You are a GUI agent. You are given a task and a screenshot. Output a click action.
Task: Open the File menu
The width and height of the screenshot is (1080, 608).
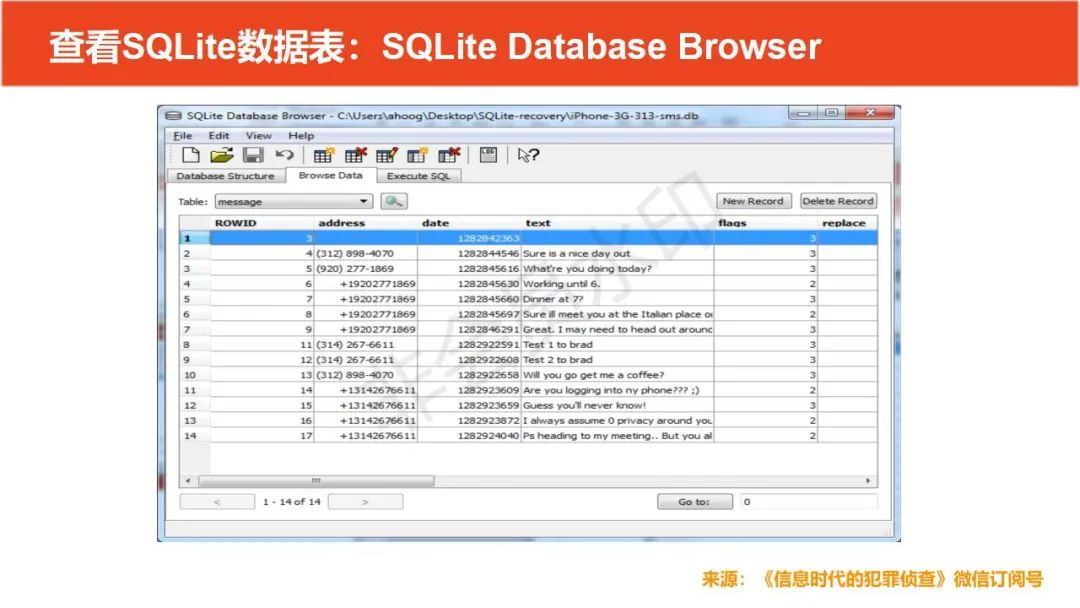[183, 136]
